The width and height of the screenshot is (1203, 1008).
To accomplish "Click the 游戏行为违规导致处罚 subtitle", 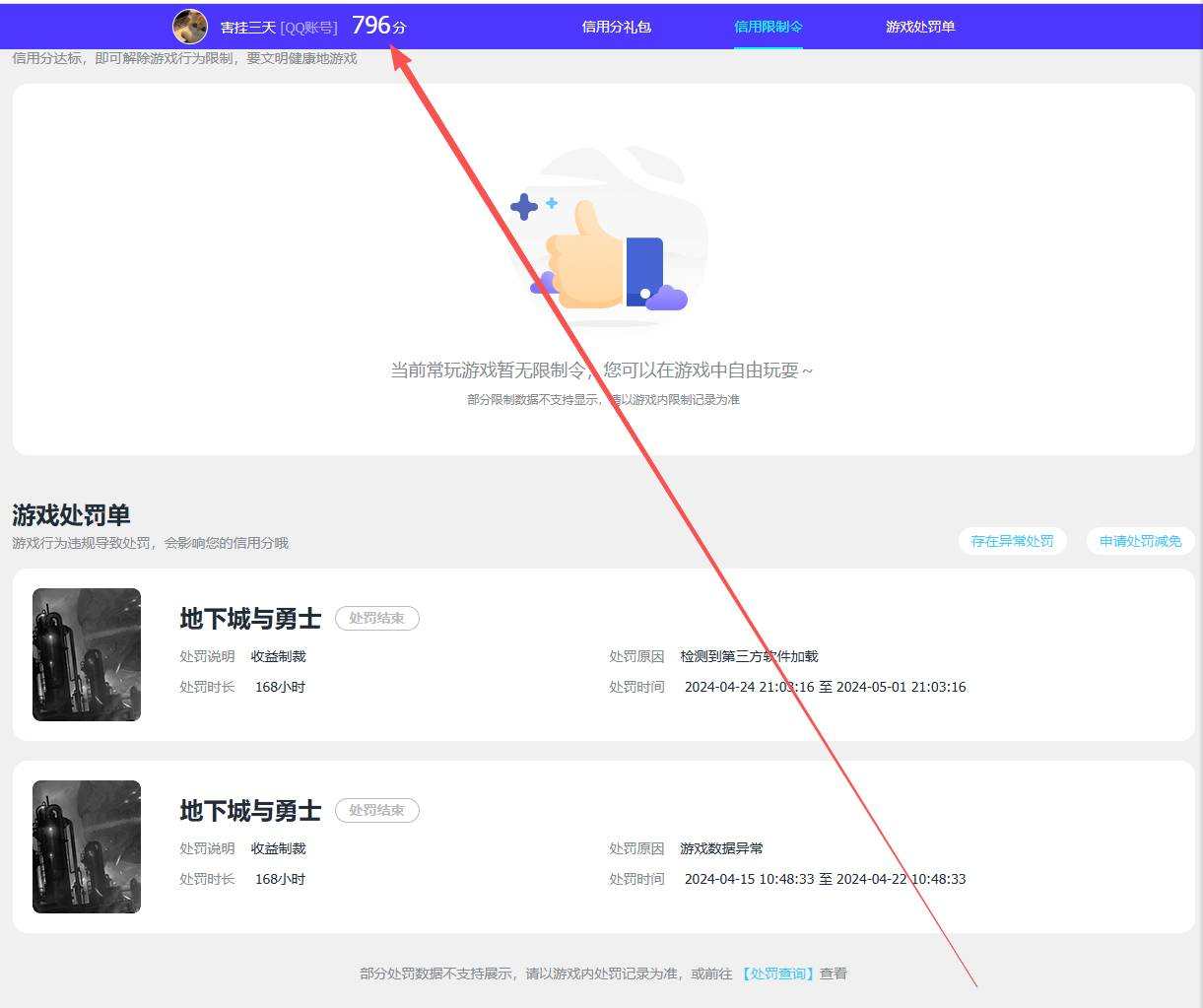I will point(150,543).
